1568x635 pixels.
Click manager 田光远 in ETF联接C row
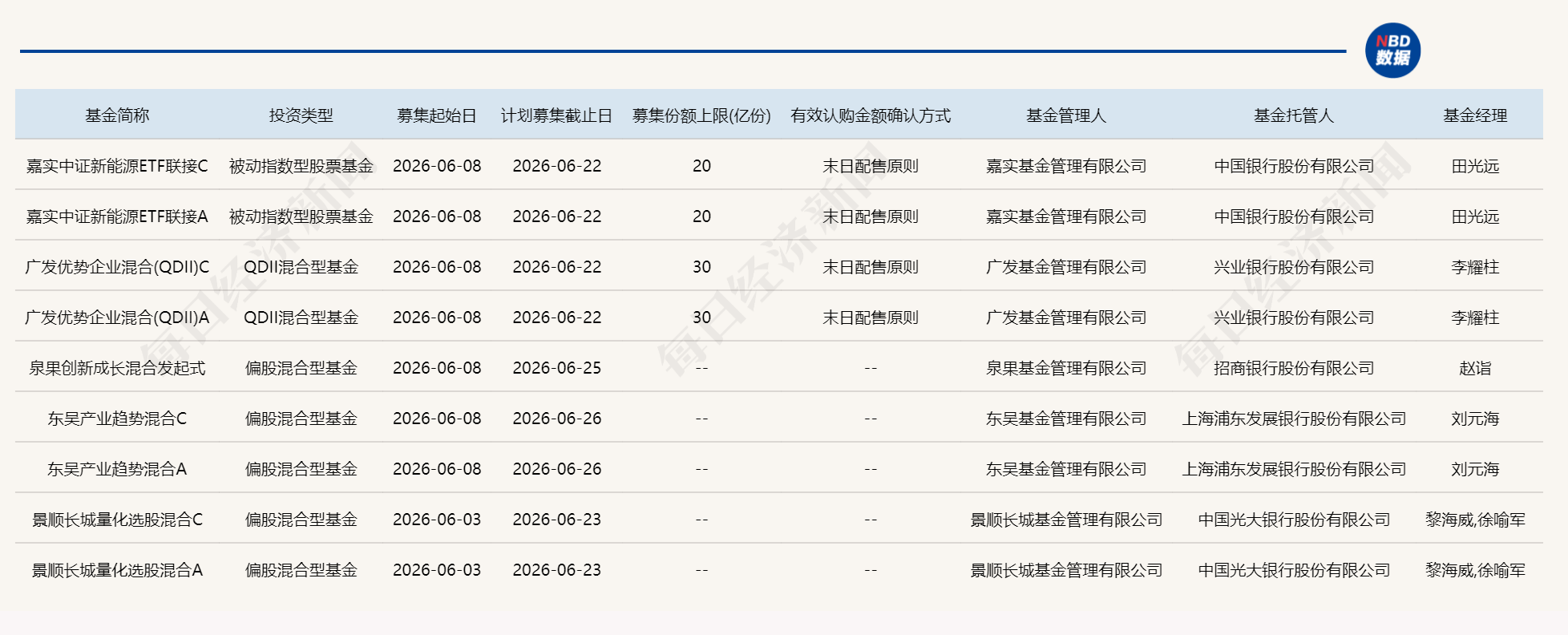[x=1475, y=166]
